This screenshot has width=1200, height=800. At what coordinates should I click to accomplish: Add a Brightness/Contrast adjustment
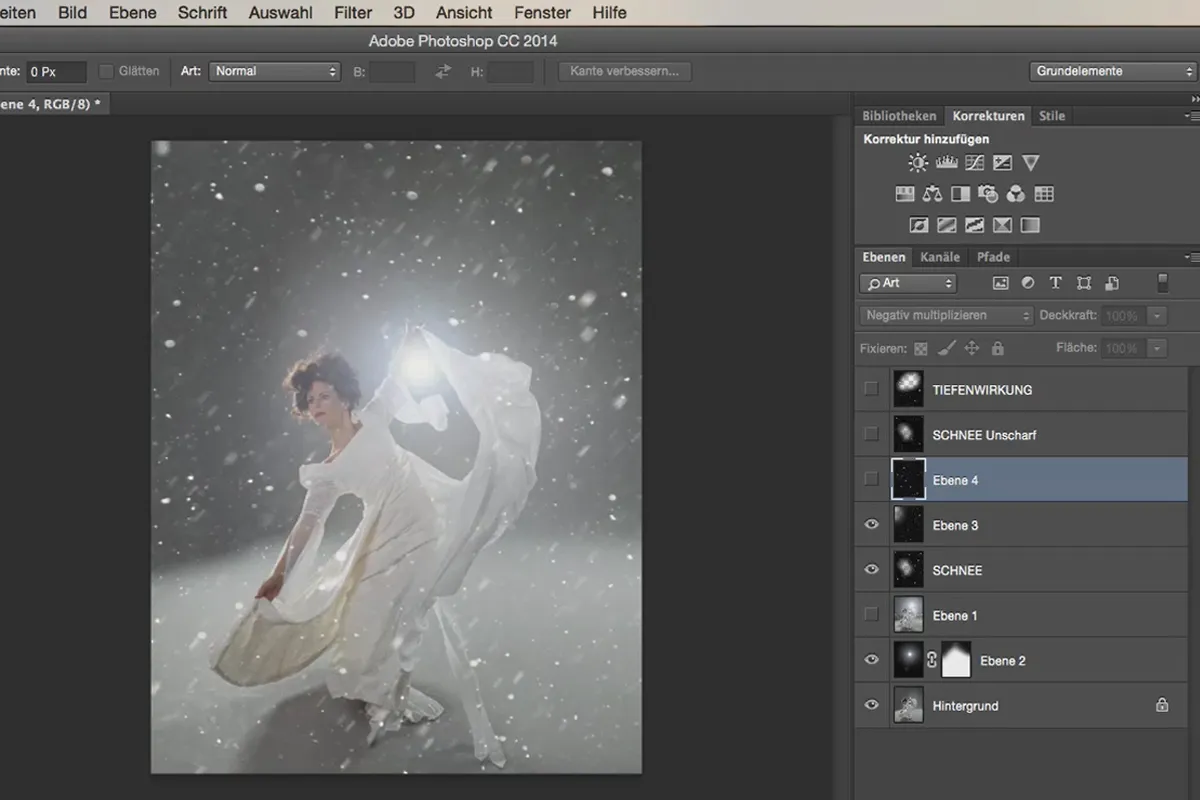(917, 163)
